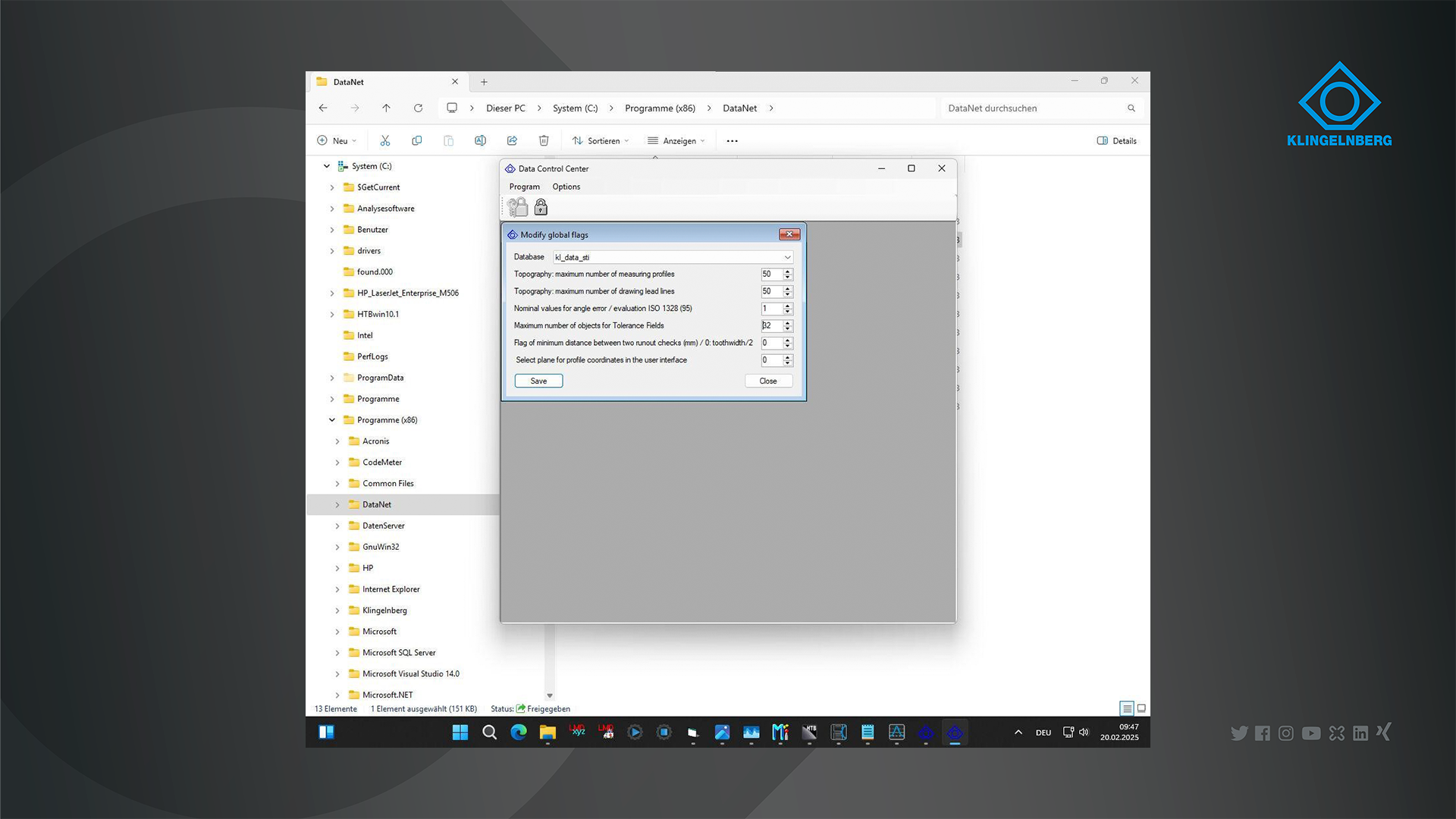Go back in File Explorer navigation

pyautogui.click(x=323, y=108)
